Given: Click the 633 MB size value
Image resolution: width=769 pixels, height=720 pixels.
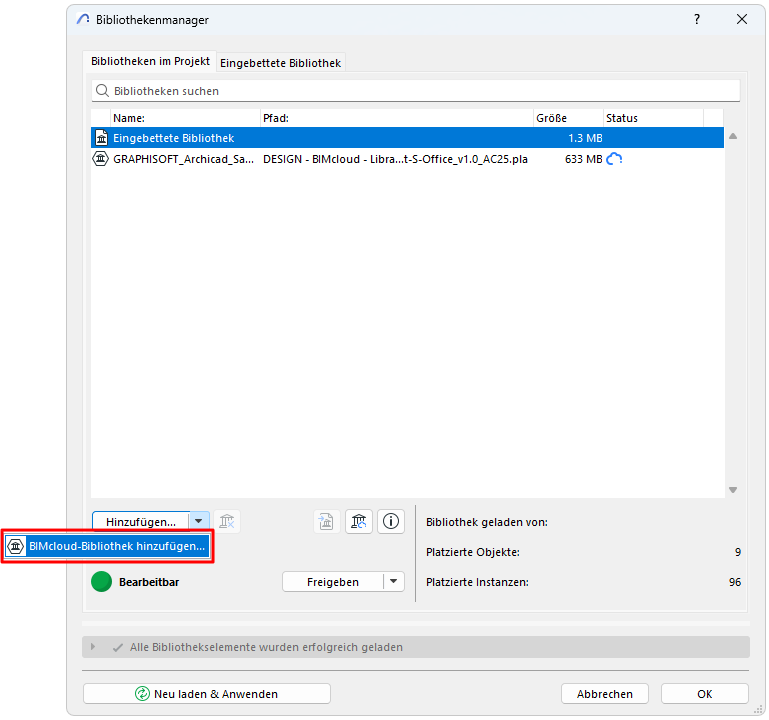Looking at the screenshot, I should (583, 159).
